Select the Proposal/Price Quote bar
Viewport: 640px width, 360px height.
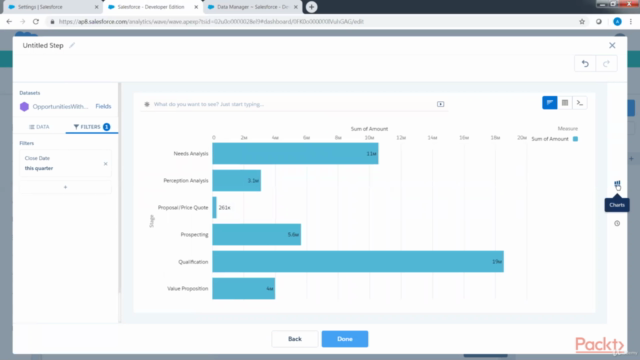(214, 207)
